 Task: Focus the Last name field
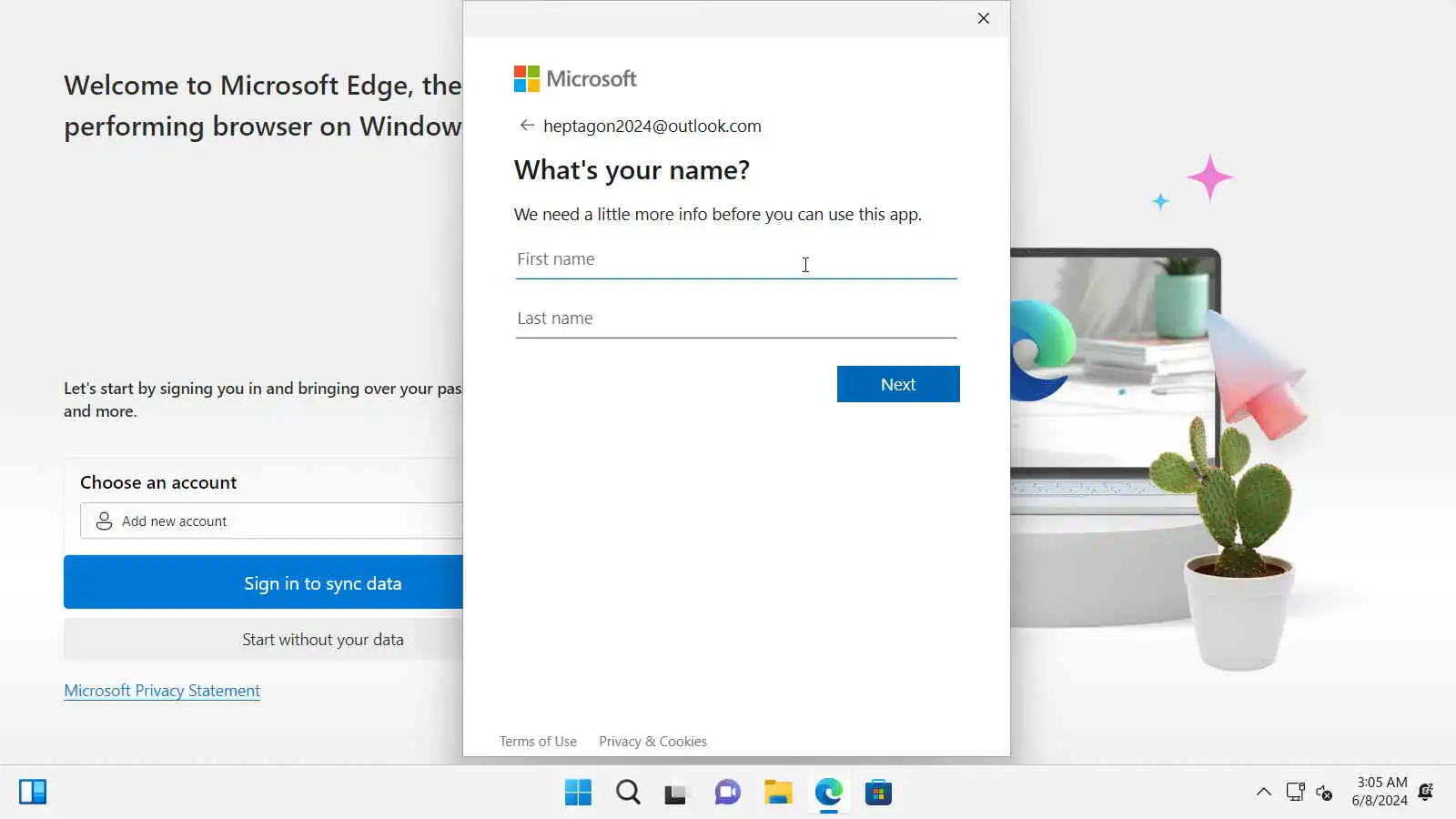(x=736, y=318)
